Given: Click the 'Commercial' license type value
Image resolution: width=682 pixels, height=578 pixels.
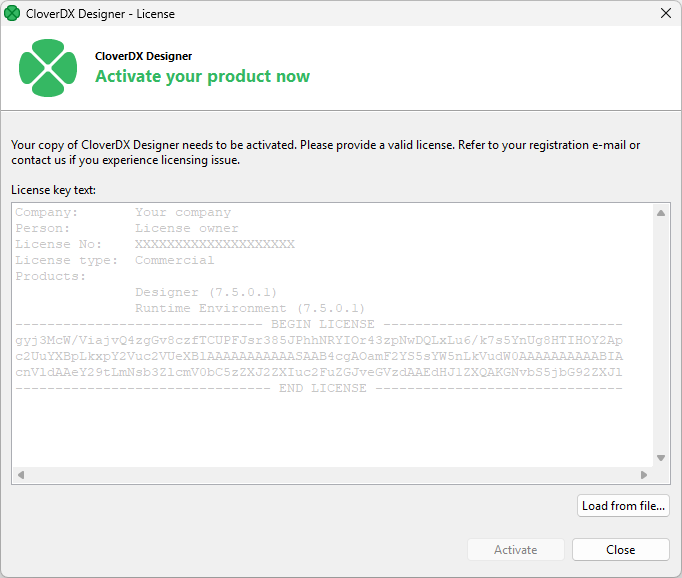Looking at the screenshot, I should click(174, 260).
